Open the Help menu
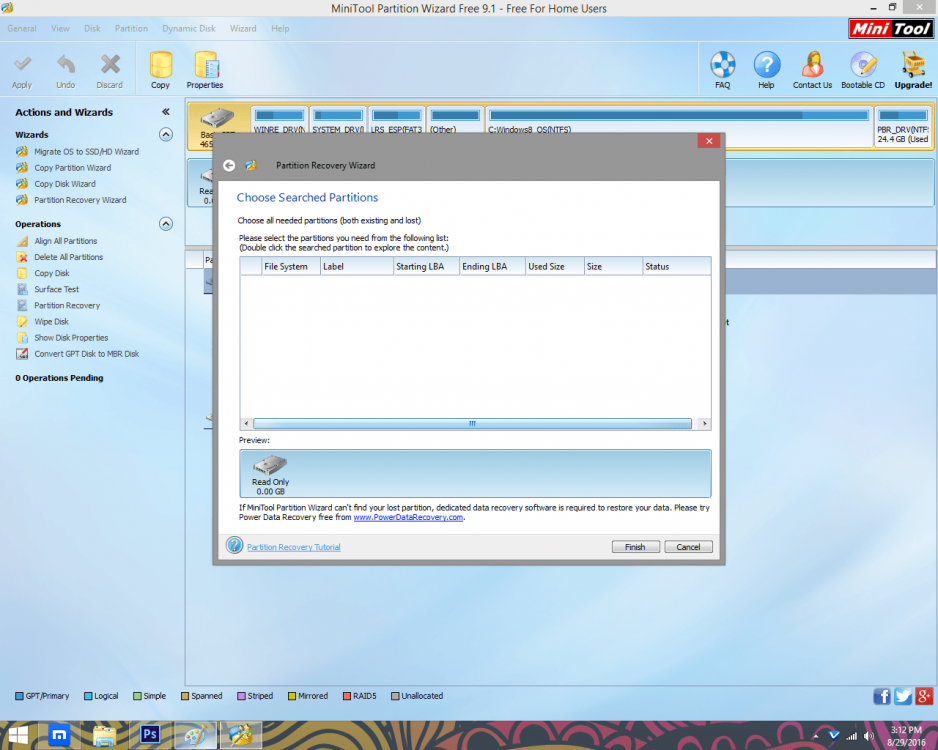 click(x=280, y=29)
